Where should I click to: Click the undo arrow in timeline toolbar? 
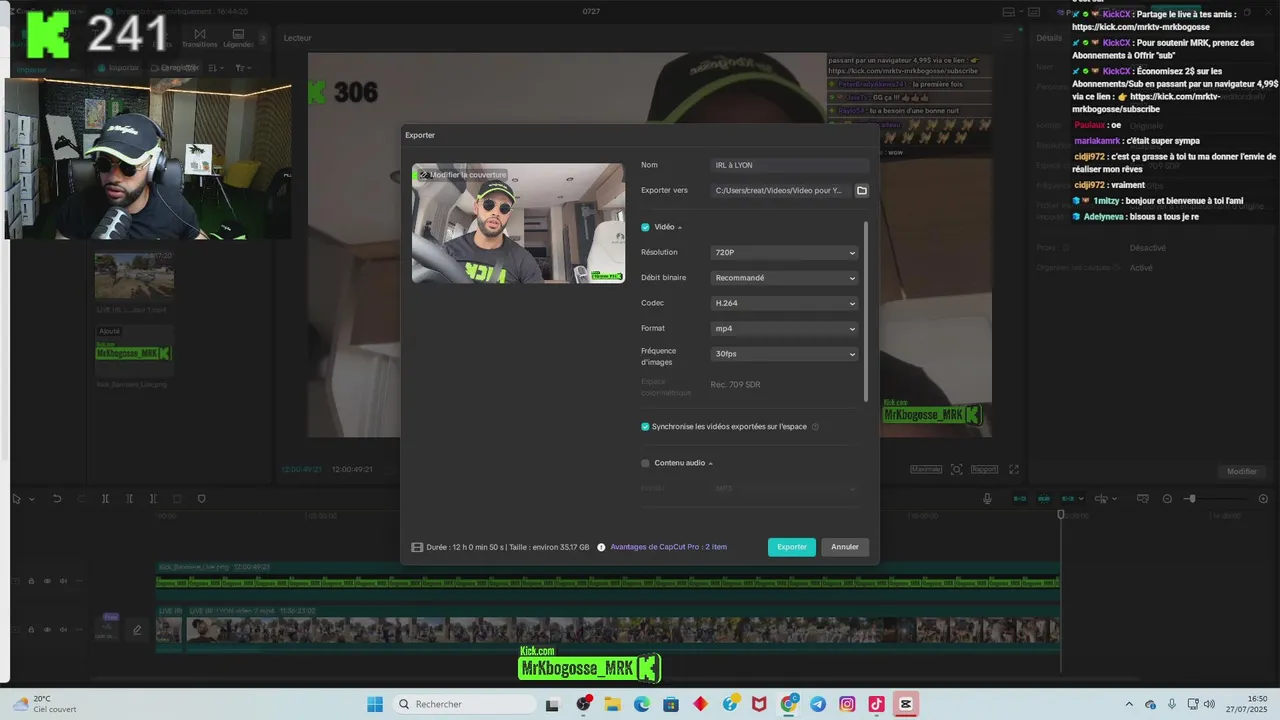pos(57,499)
